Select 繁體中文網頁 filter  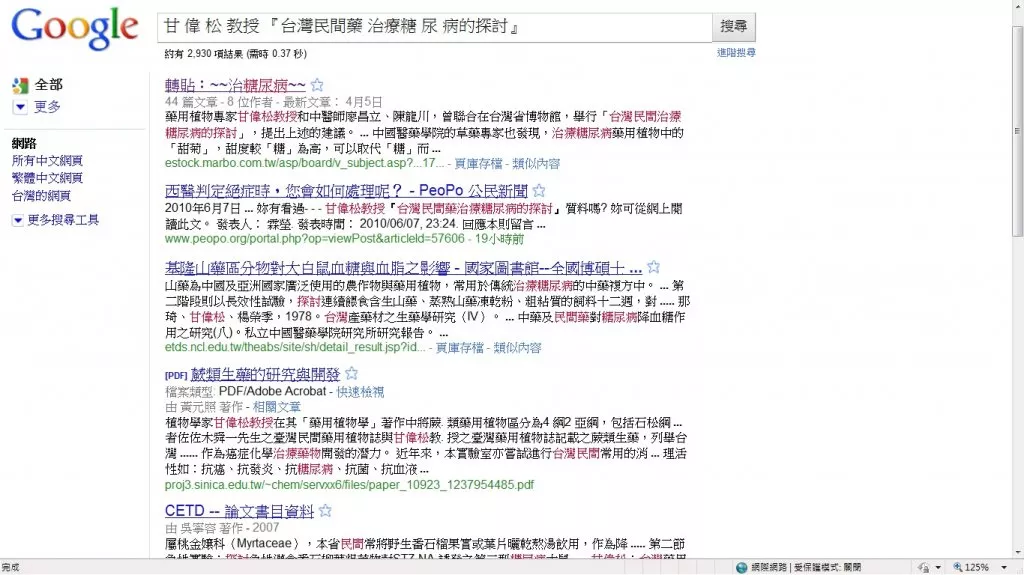pyautogui.click(x=47, y=178)
